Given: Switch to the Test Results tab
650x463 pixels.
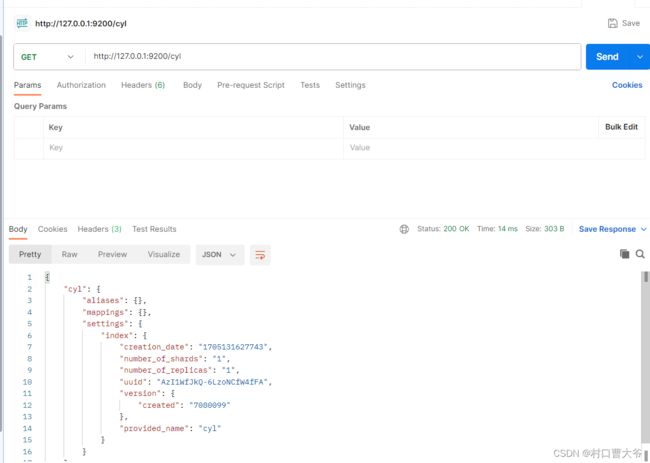Looking at the screenshot, I should tap(154, 229).
